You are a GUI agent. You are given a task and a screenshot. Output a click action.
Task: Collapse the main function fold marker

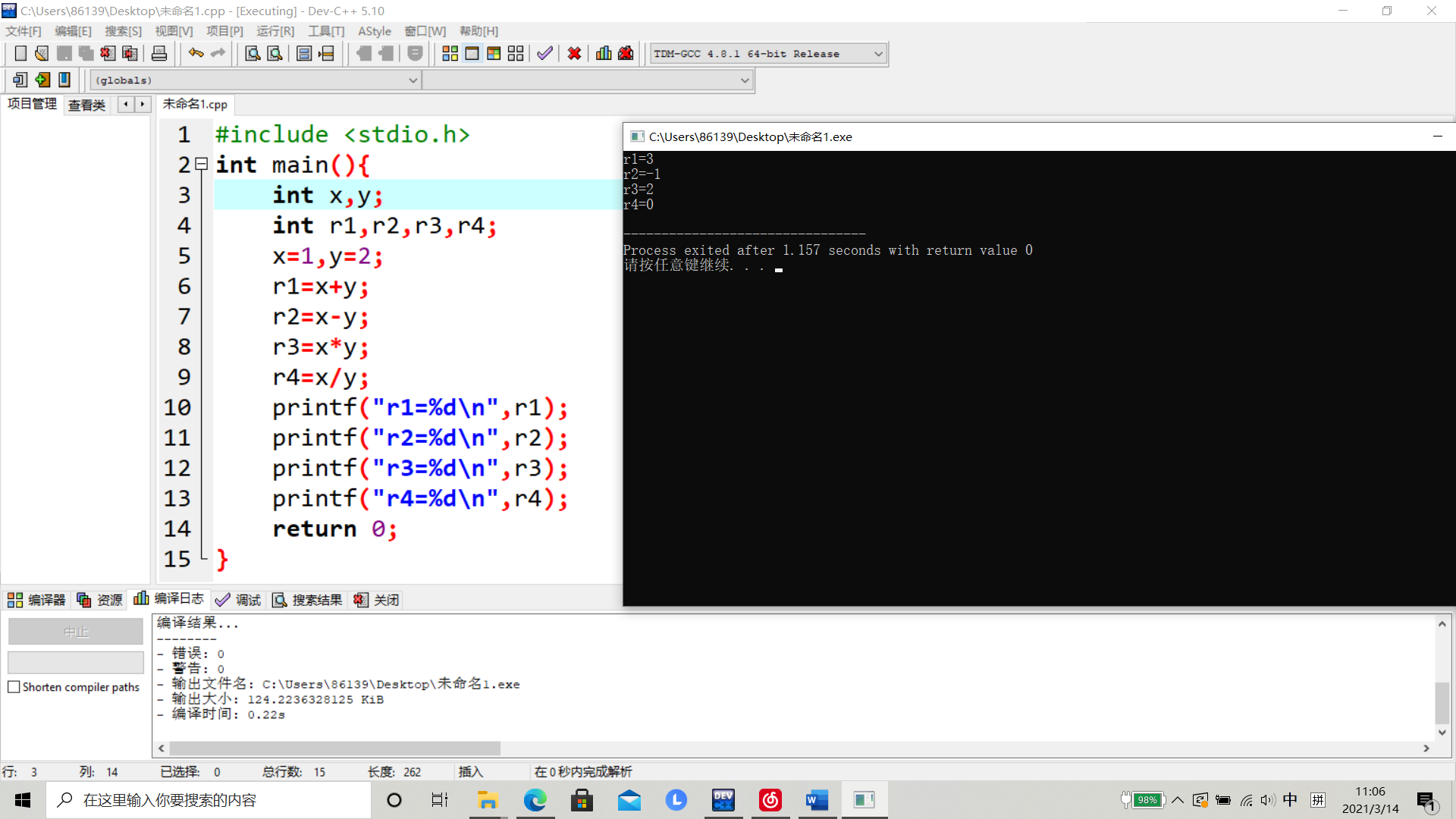pos(202,164)
